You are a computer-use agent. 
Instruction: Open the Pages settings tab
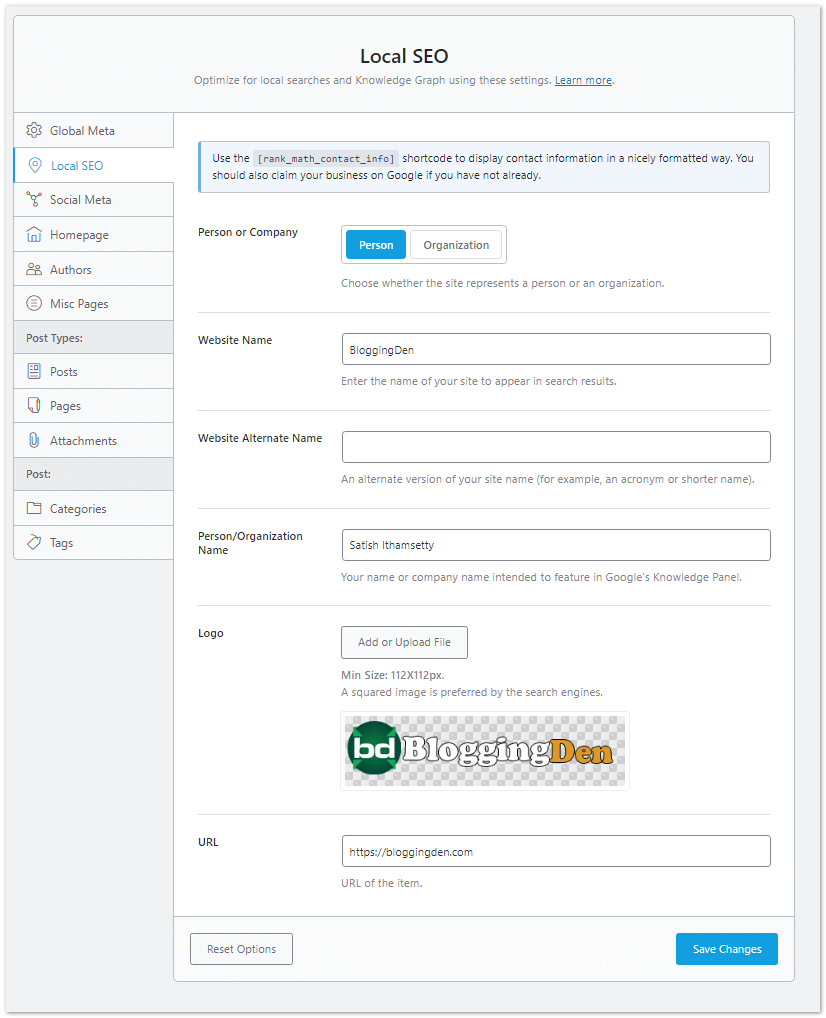pos(65,406)
